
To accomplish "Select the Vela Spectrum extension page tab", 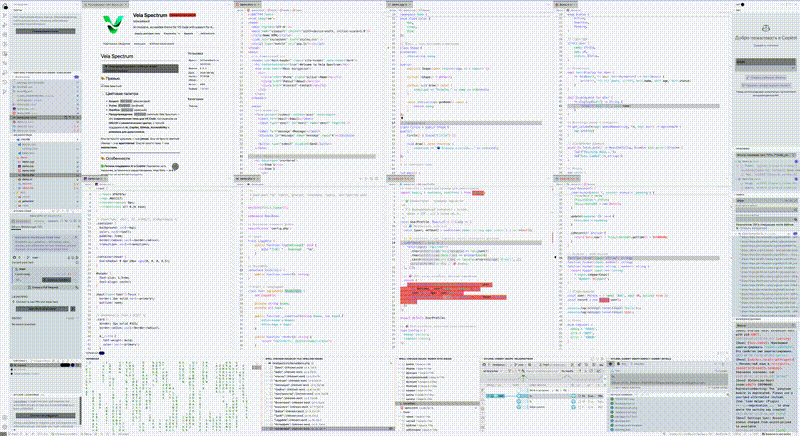I will coord(105,4).
